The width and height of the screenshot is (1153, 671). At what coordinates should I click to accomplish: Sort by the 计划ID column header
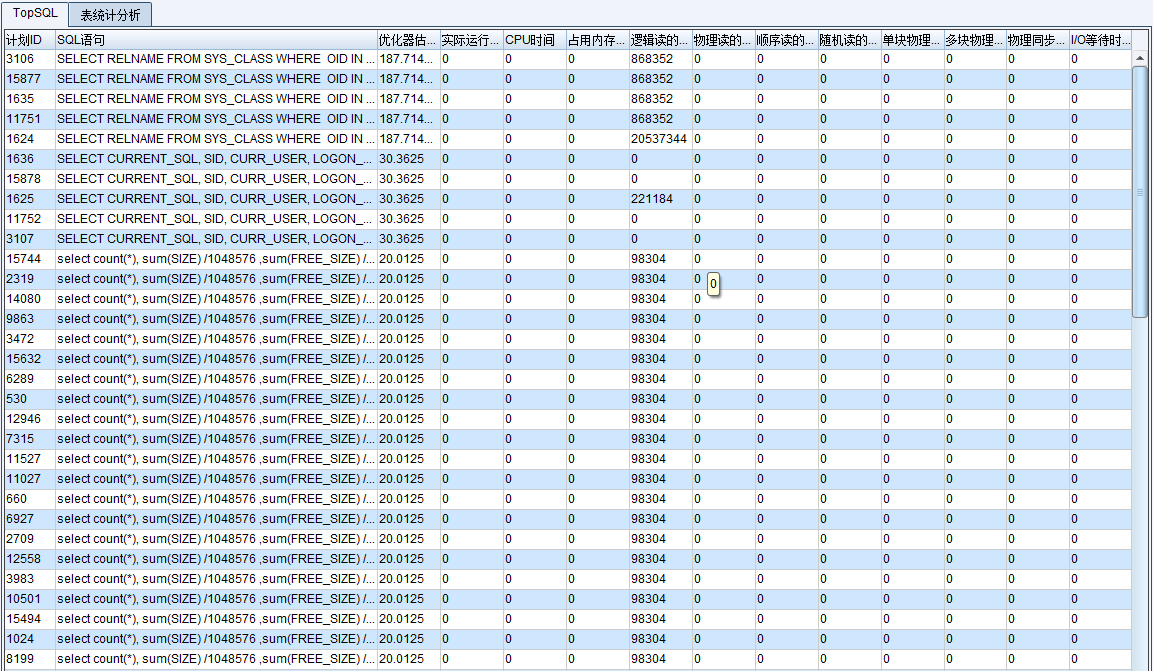pos(28,40)
